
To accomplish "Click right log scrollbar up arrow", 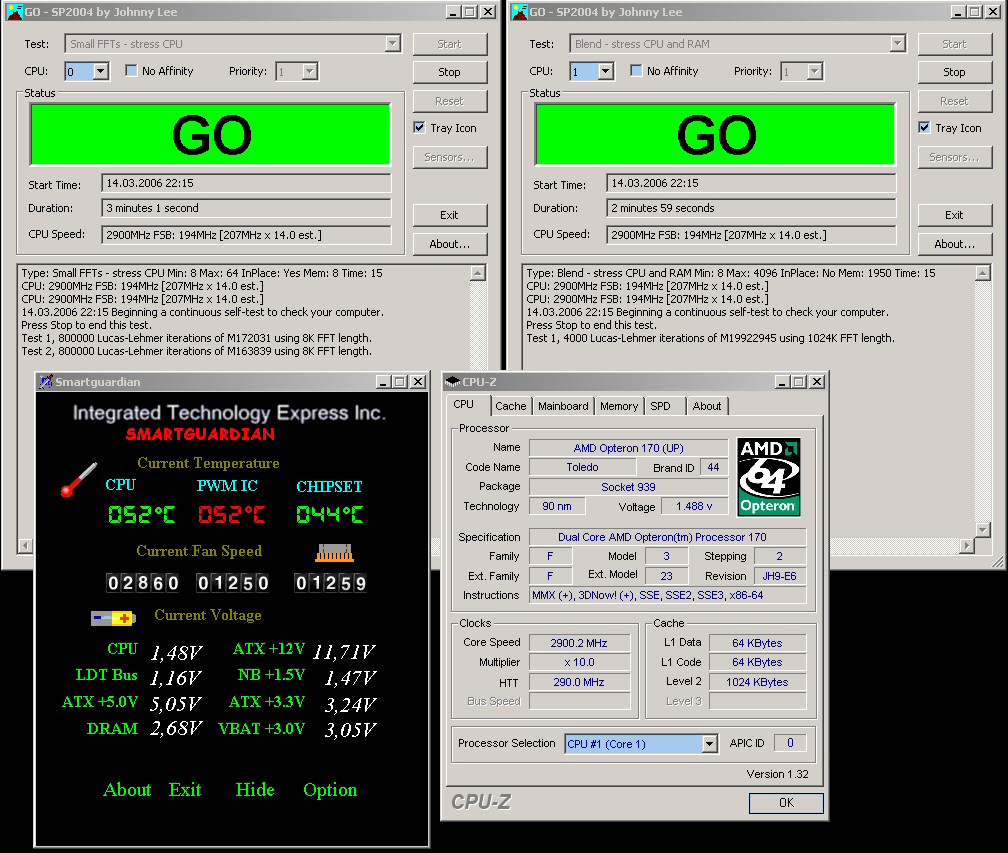I will (982, 273).
